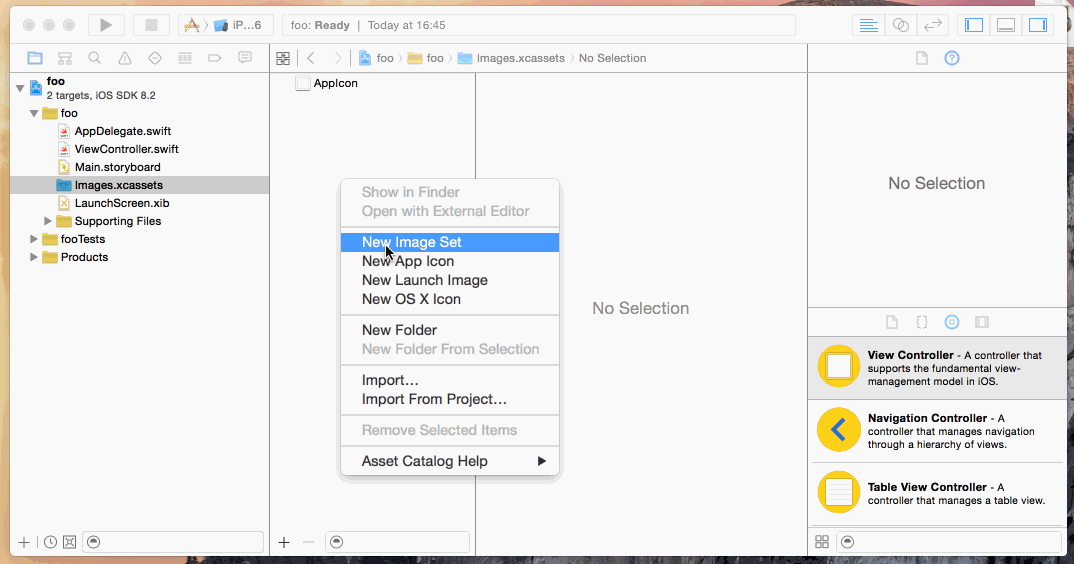Show the File Template library
1074x564 pixels.
click(892, 322)
